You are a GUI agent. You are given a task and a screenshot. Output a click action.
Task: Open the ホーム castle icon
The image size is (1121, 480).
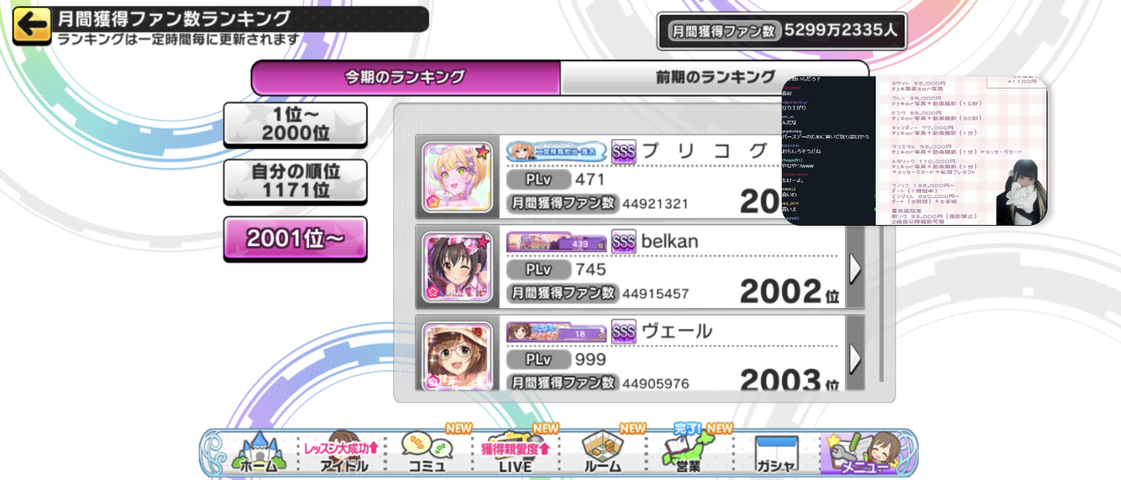(255, 454)
